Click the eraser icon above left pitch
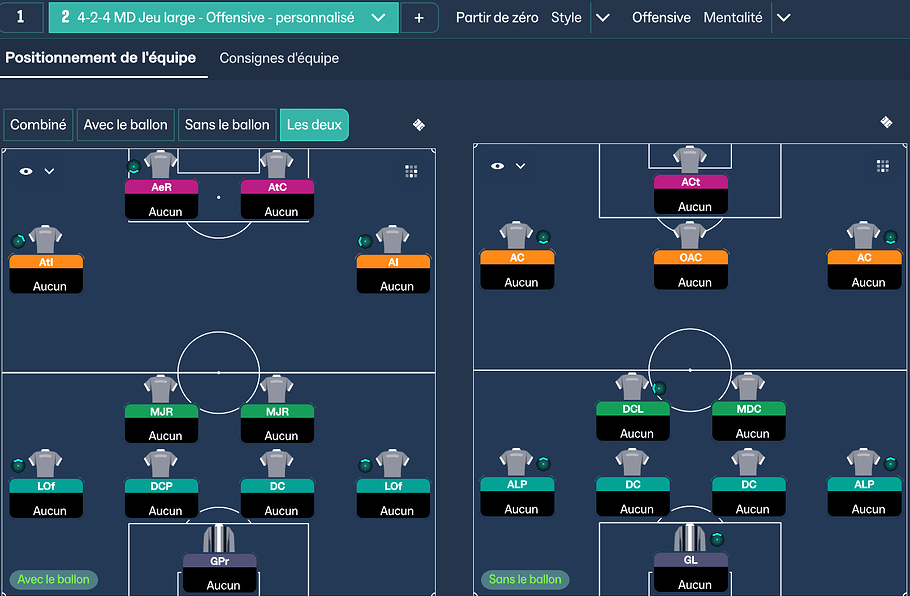The width and height of the screenshot is (910, 596). (419, 125)
